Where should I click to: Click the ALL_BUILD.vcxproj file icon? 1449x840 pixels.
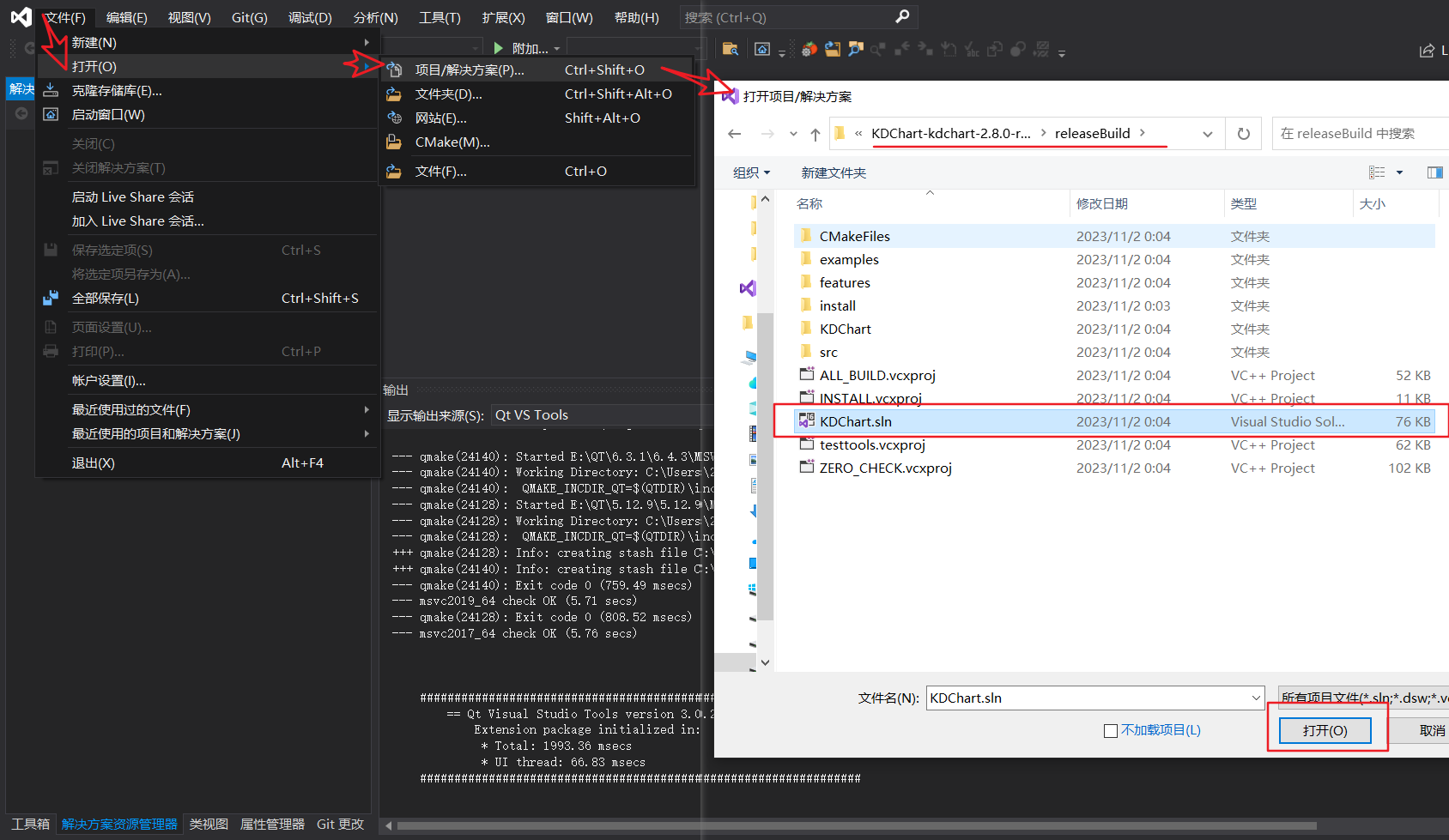click(x=807, y=375)
